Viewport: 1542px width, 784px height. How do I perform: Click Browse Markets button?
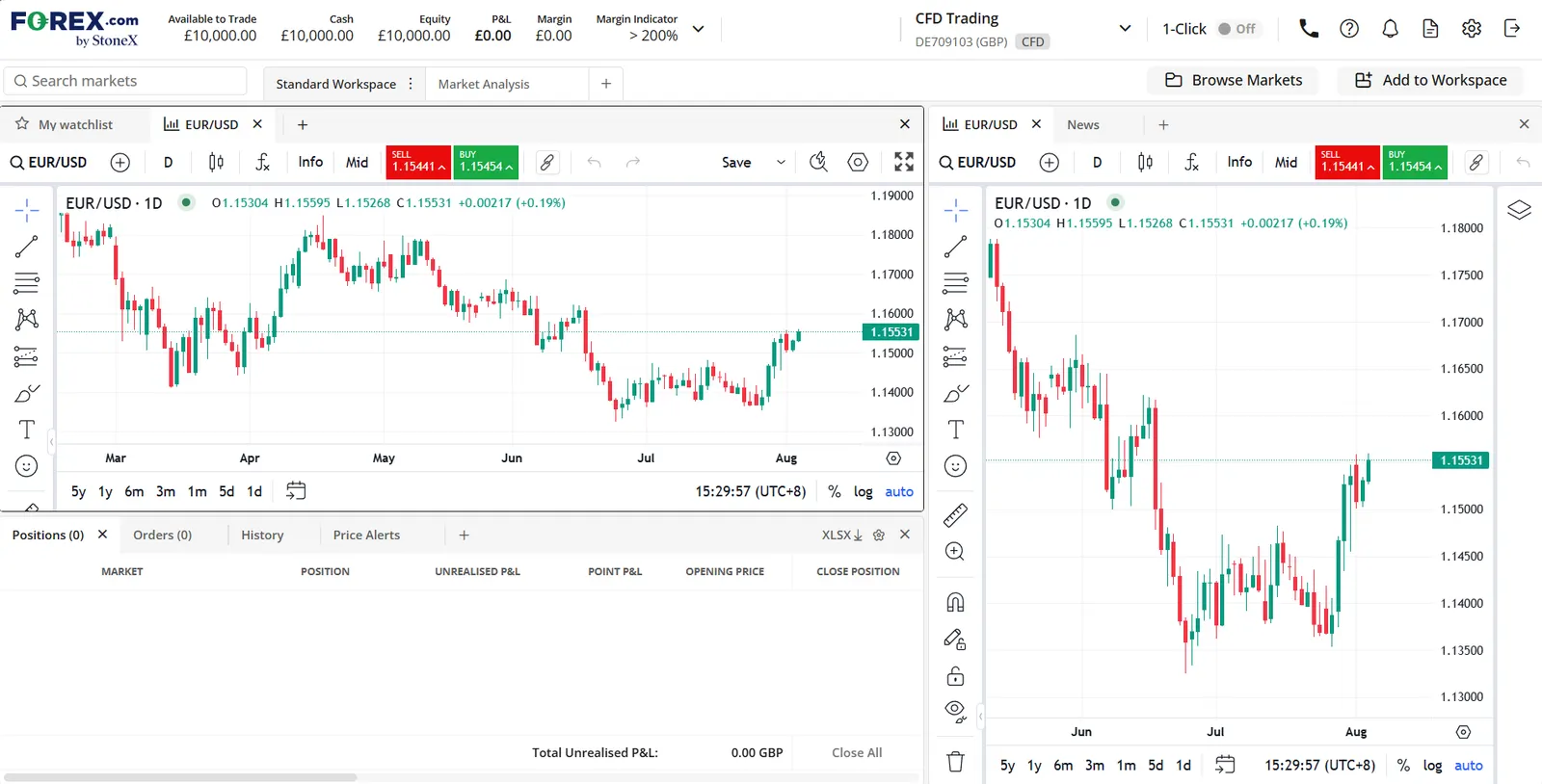[x=1234, y=80]
